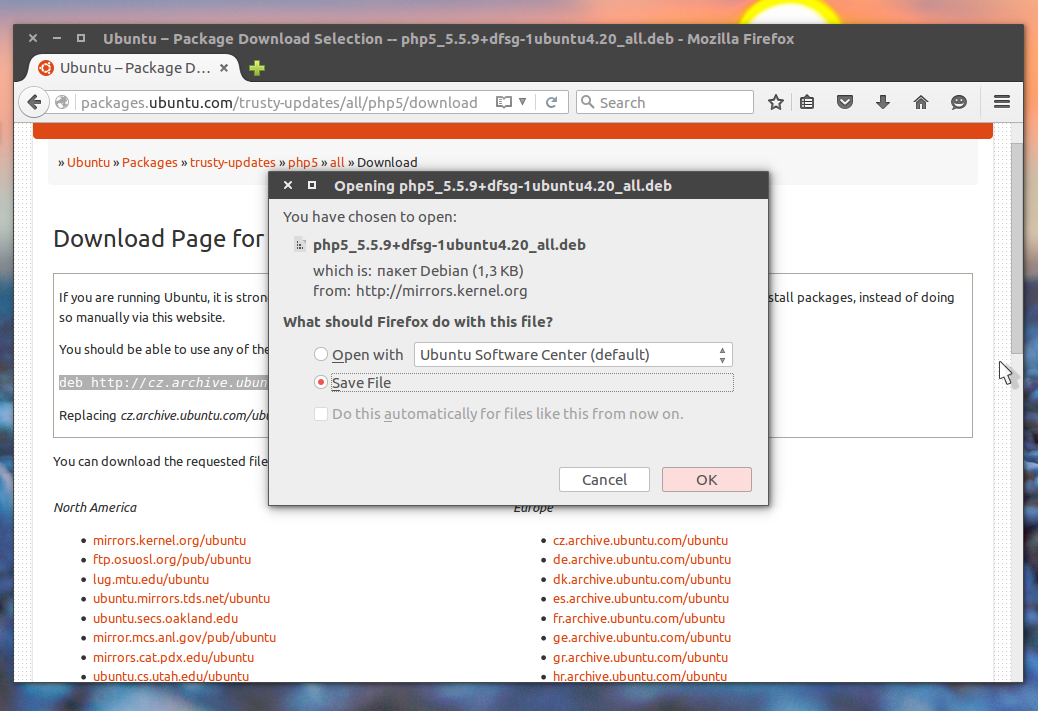
Task: Click the North America heading
Action: 95,508
